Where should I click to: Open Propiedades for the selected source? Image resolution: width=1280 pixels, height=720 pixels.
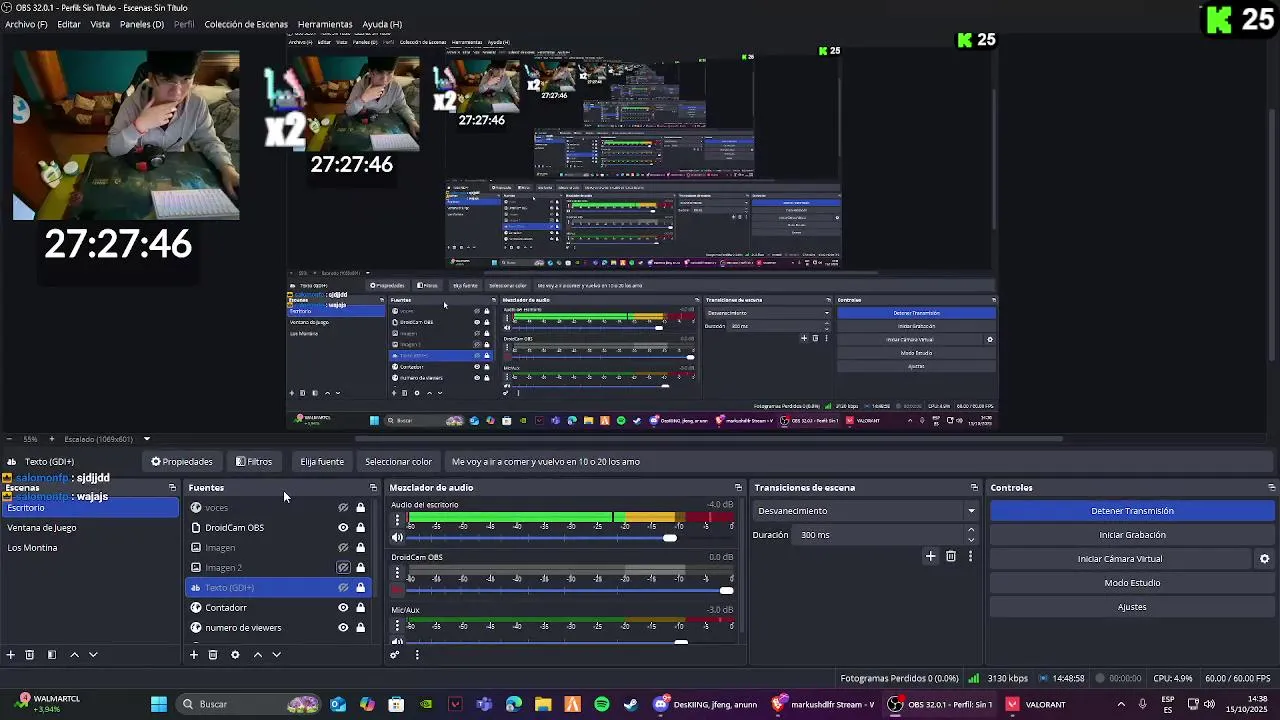coord(182,462)
